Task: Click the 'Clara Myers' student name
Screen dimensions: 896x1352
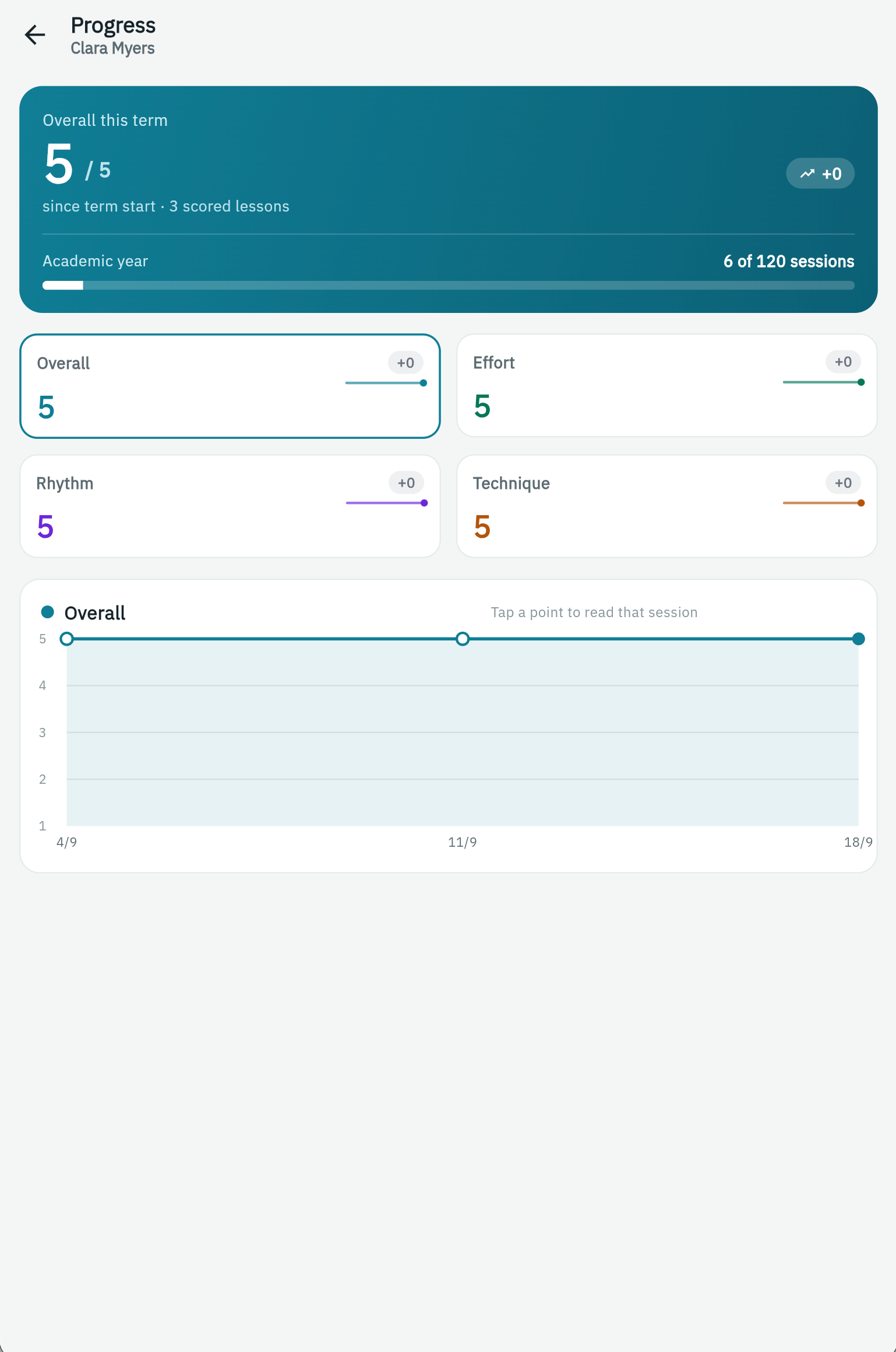Action: pyautogui.click(x=112, y=48)
